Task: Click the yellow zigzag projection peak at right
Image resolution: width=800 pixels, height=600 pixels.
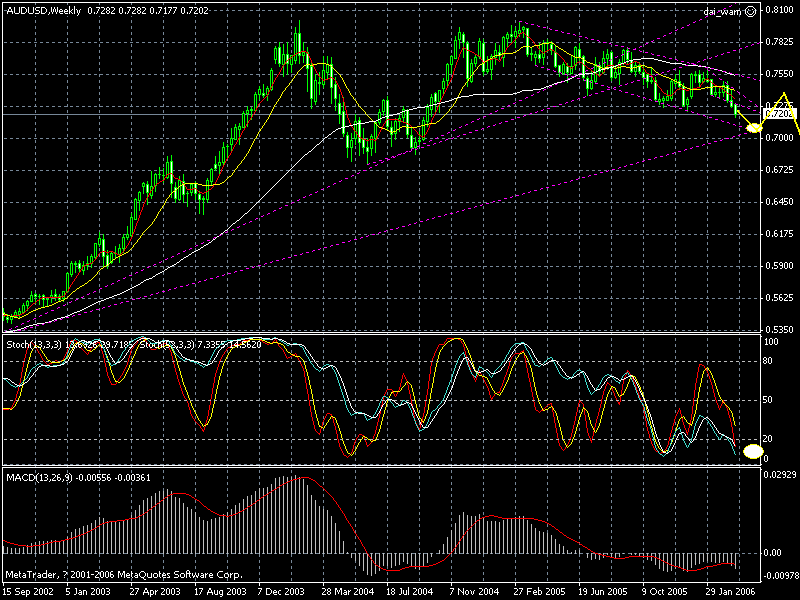Action: 786,95
